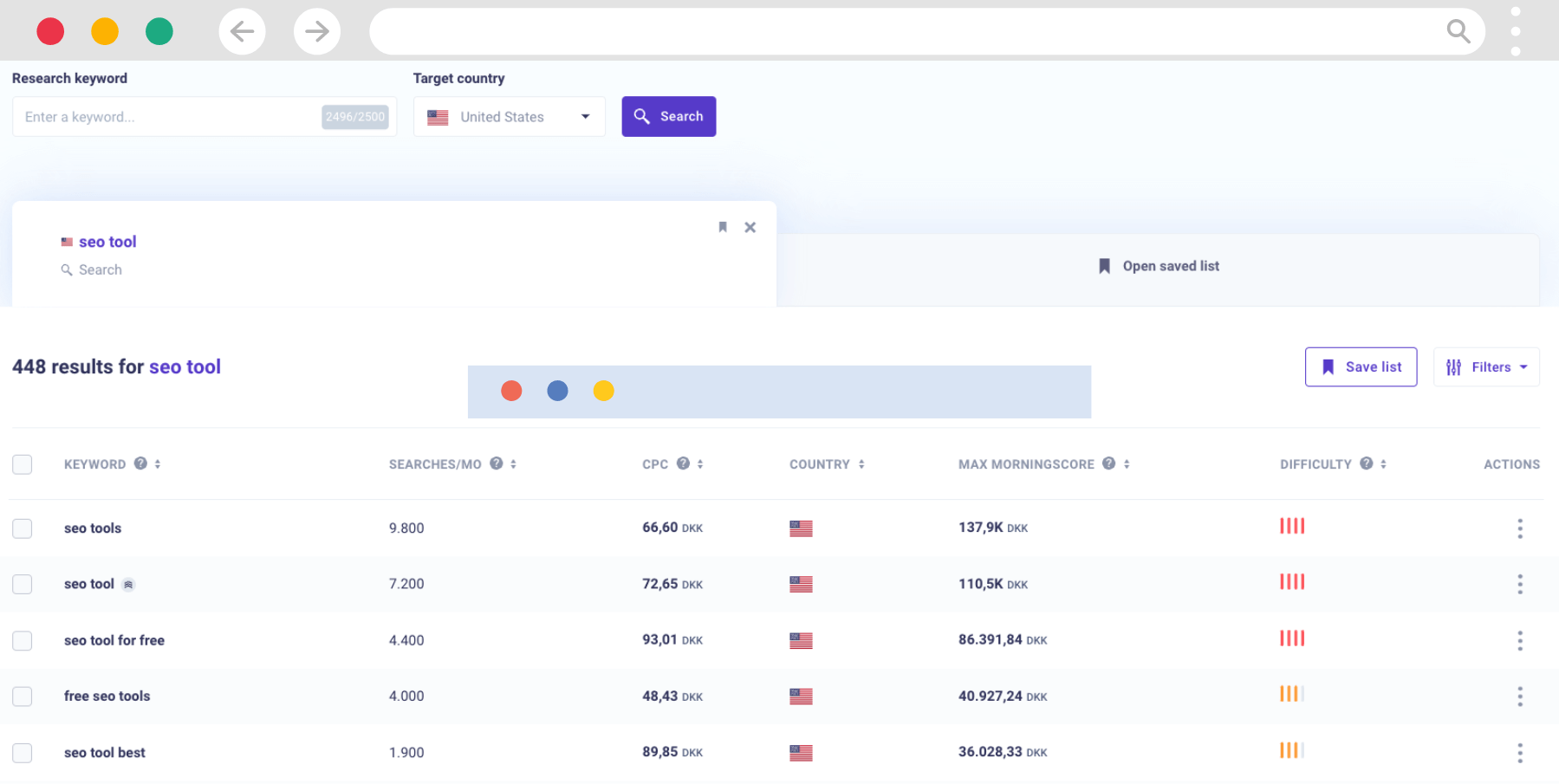Open actions menu for seo tools row

tap(1520, 528)
